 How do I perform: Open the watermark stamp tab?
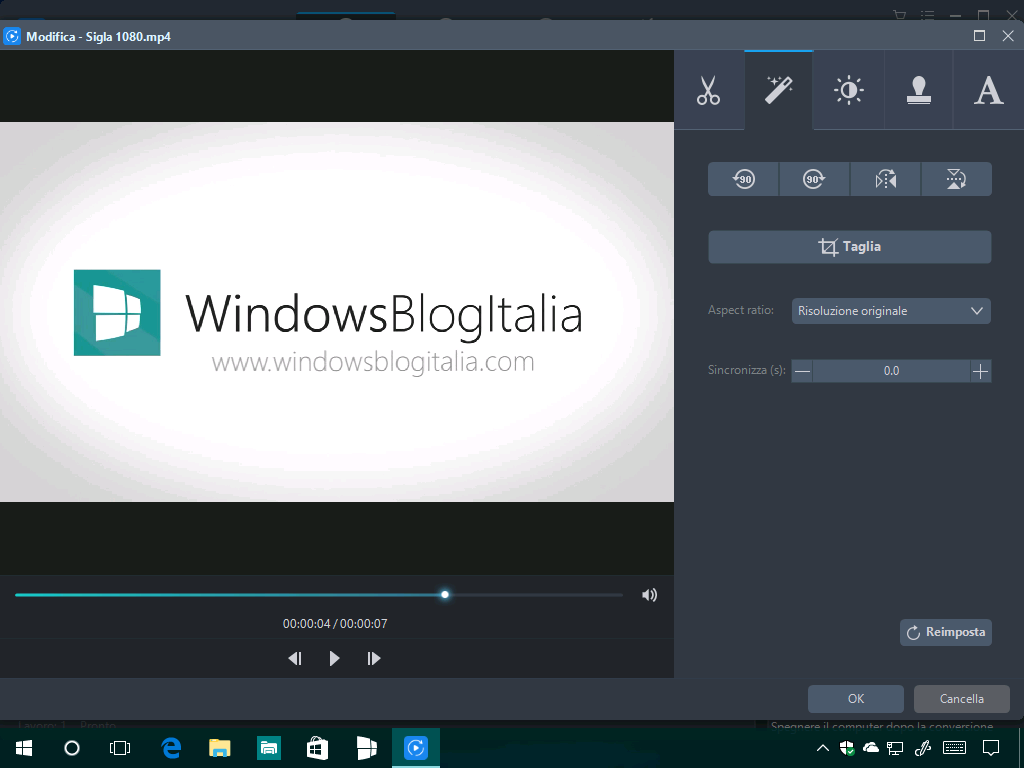[x=918, y=90]
